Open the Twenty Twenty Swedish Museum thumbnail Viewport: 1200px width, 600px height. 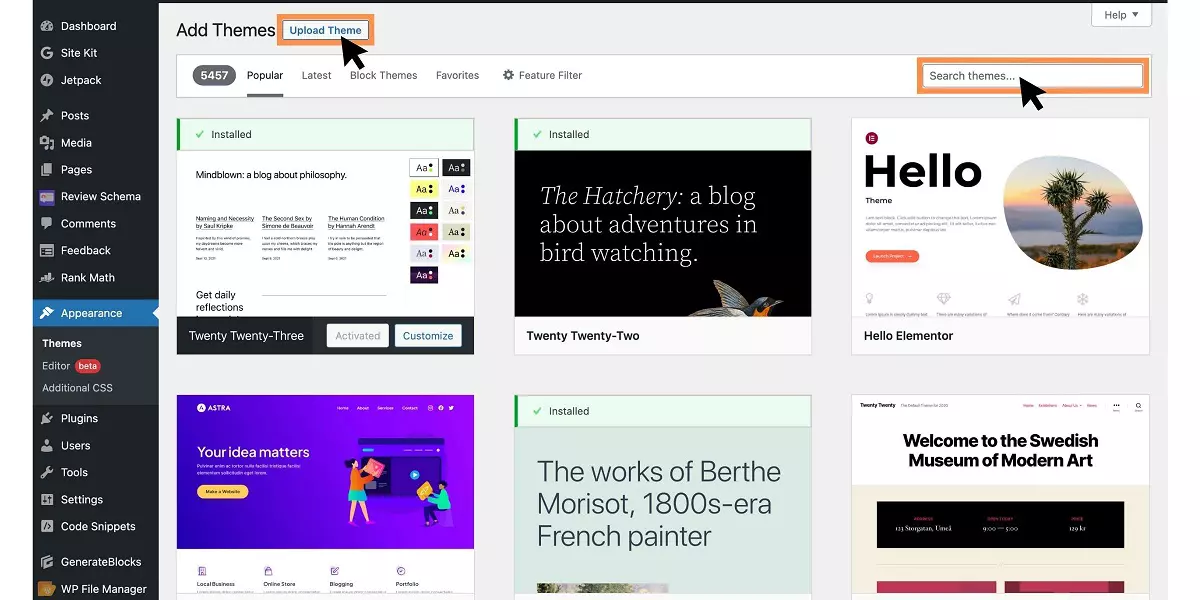[1000, 497]
